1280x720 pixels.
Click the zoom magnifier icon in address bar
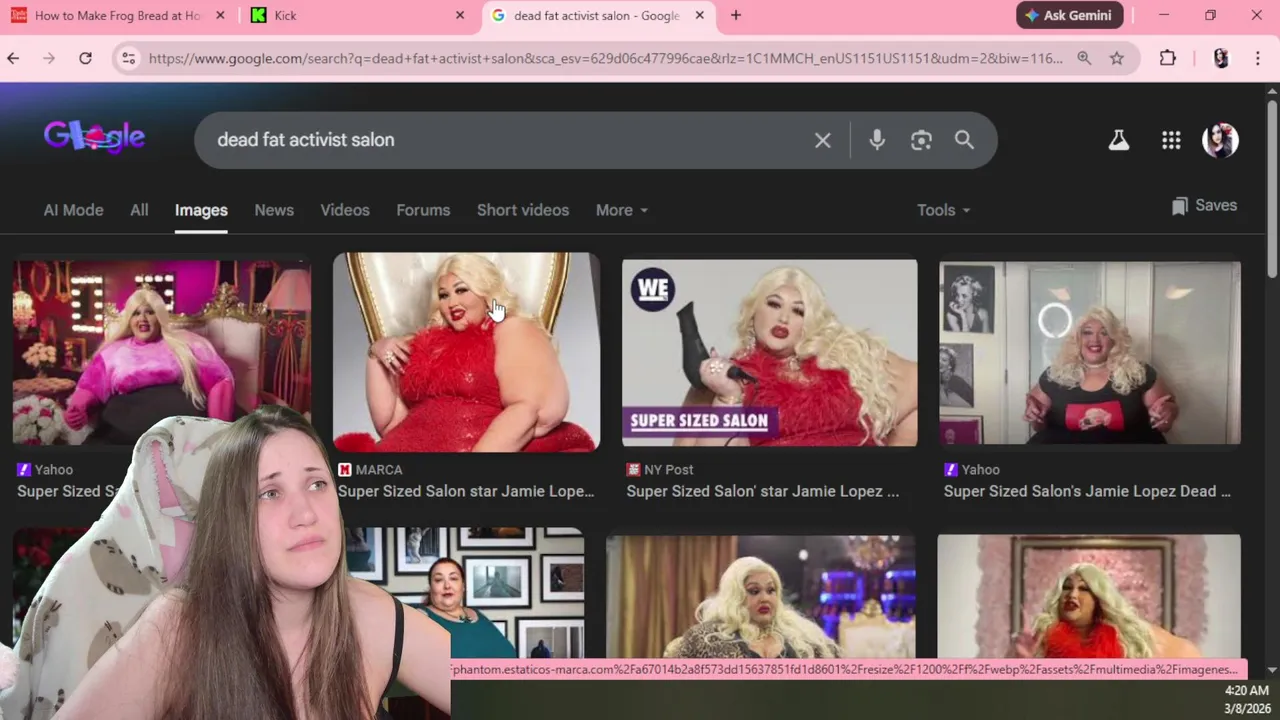pyautogui.click(x=1084, y=59)
